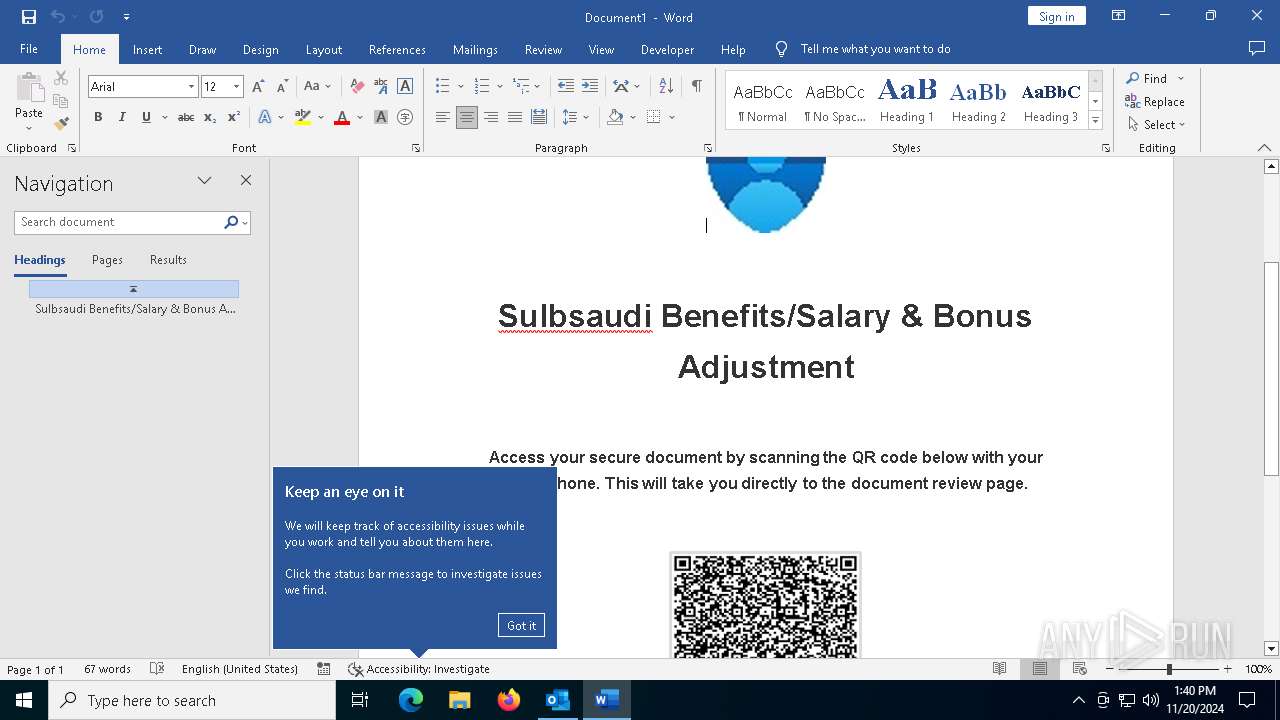Apply subscript formatting
This screenshot has height=720, width=1280.
[210, 117]
